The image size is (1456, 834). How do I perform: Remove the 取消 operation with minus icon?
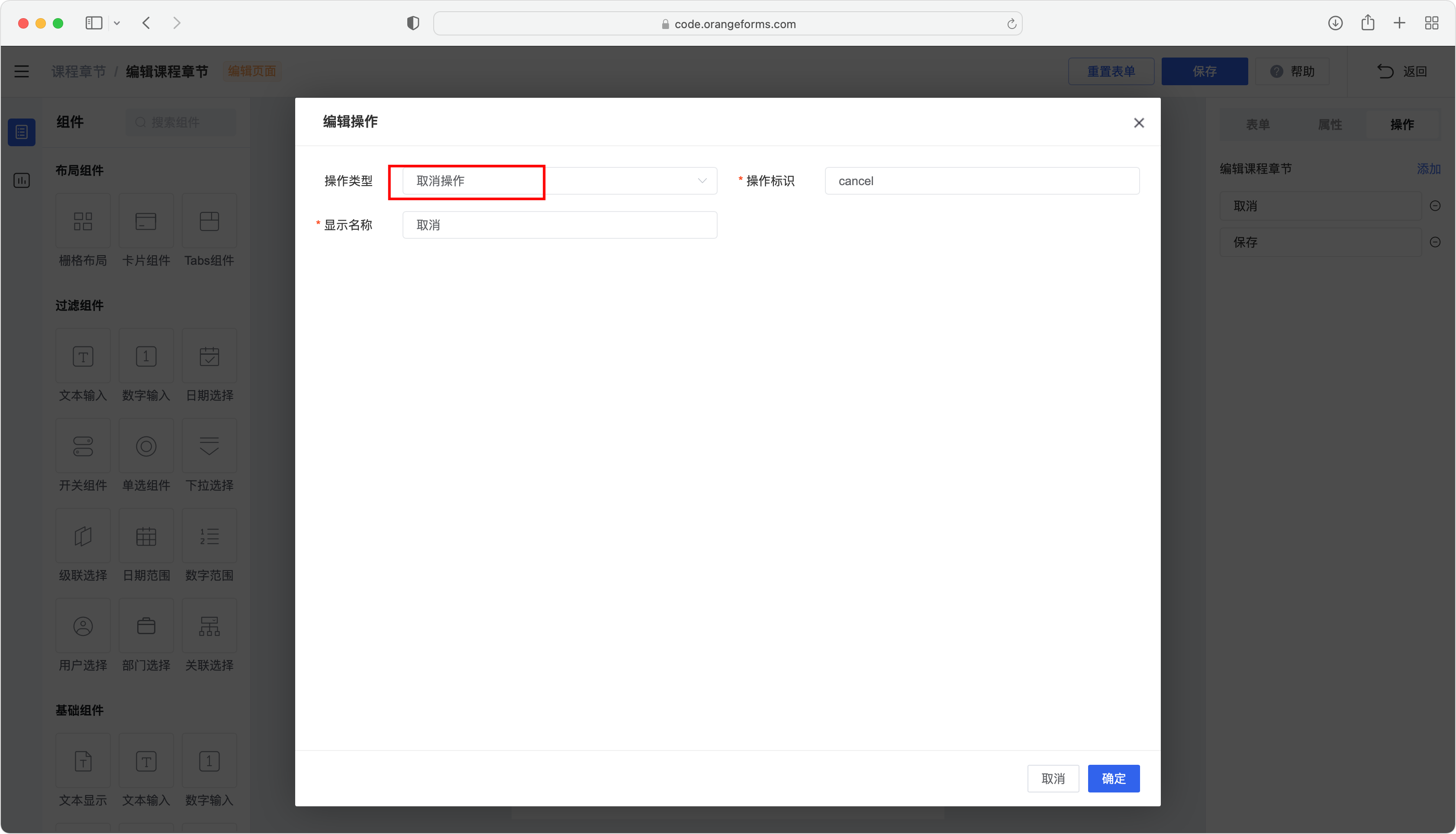click(x=1435, y=205)
